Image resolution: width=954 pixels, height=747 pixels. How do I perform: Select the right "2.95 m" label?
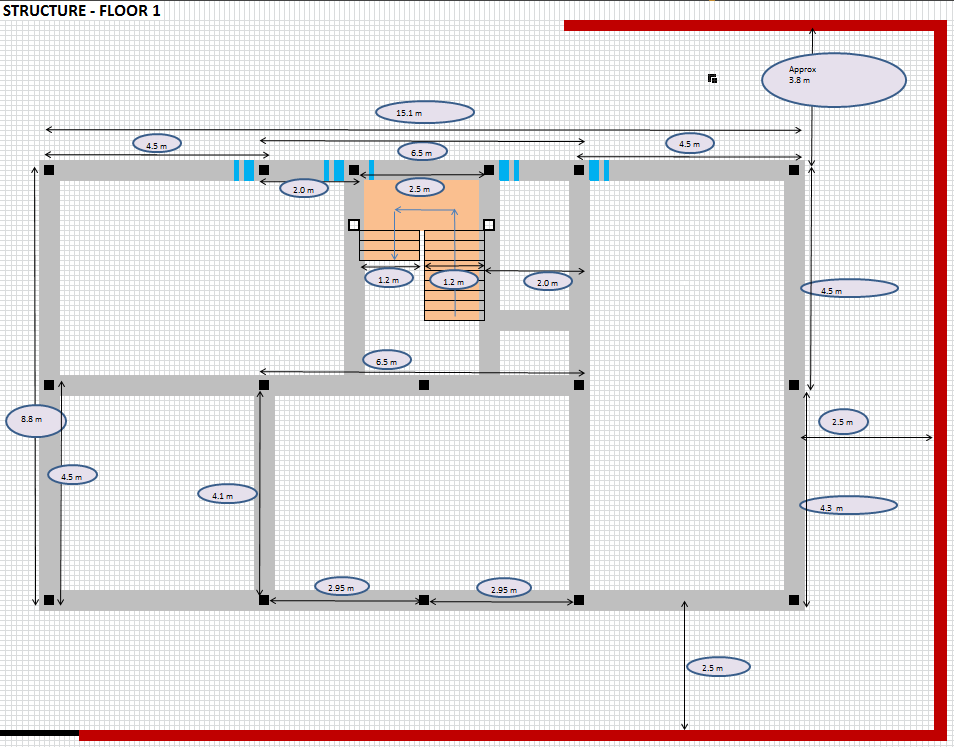tap(503, 588)
